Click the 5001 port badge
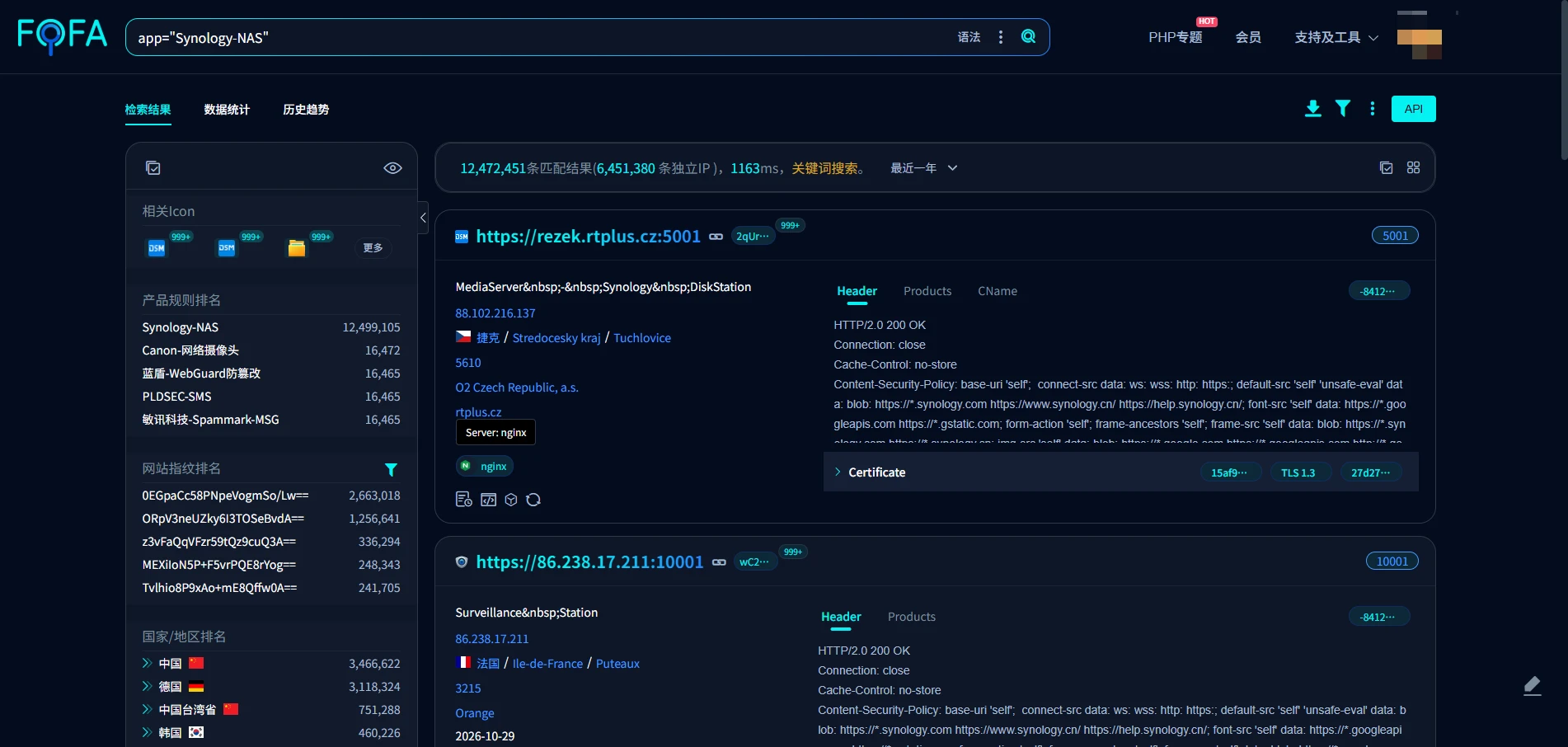The image size is (1568, 747). 1395,236
